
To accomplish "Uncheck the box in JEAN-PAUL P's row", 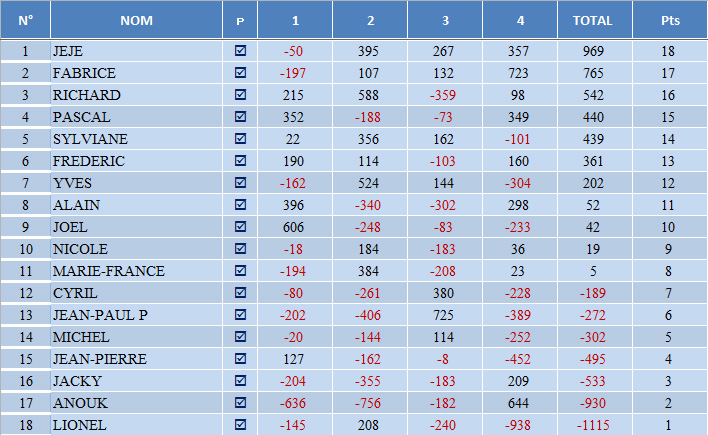I will pyautogui.click(x=240, y=314).
